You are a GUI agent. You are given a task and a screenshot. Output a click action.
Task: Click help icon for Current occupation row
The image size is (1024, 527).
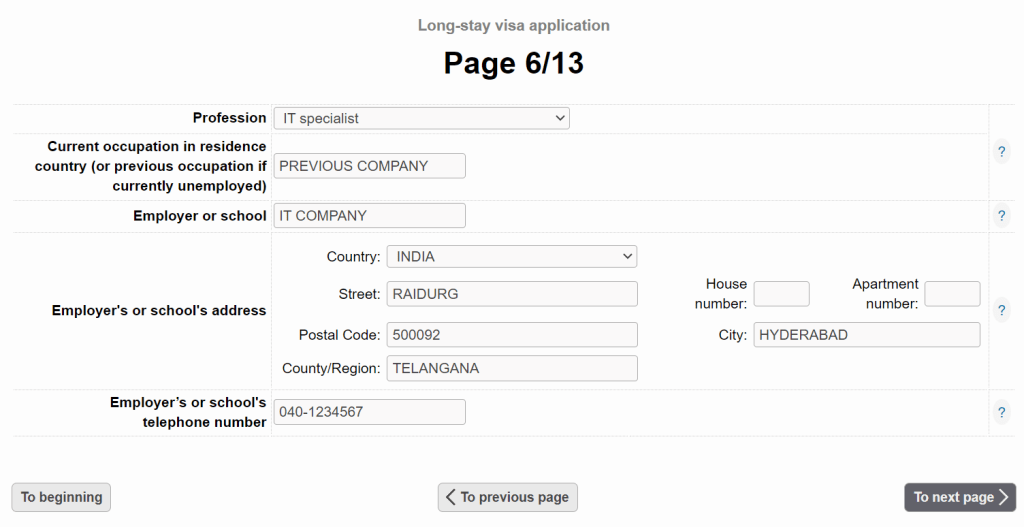coord(1001,152)
